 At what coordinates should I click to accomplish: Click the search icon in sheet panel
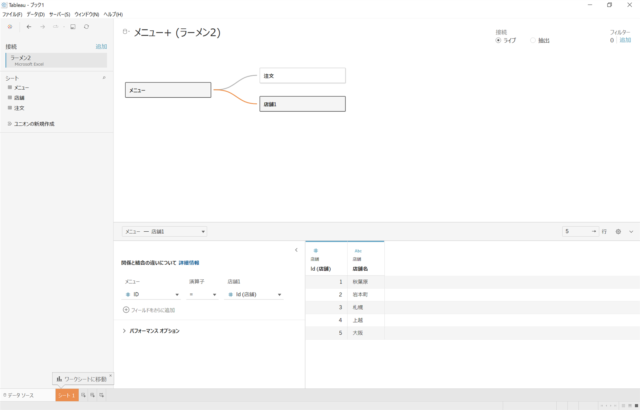click(104, 77)
